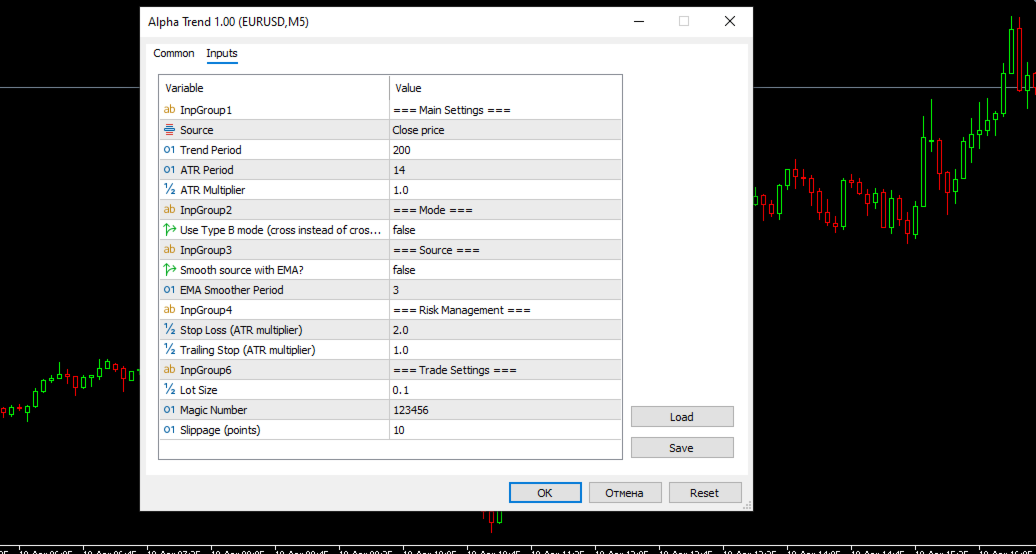Click the integer icon beside Magic Number
This screenshot has width=1036, height=554.
click(169, 410)
